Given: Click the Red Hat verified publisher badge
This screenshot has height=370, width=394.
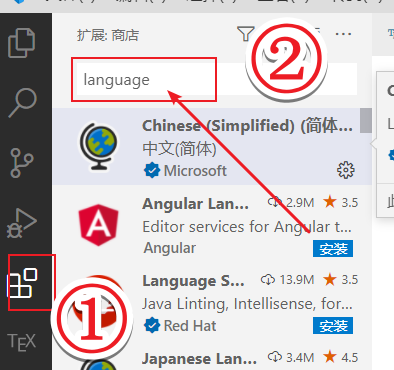Looking at the screenshot, I should [152, 326].
